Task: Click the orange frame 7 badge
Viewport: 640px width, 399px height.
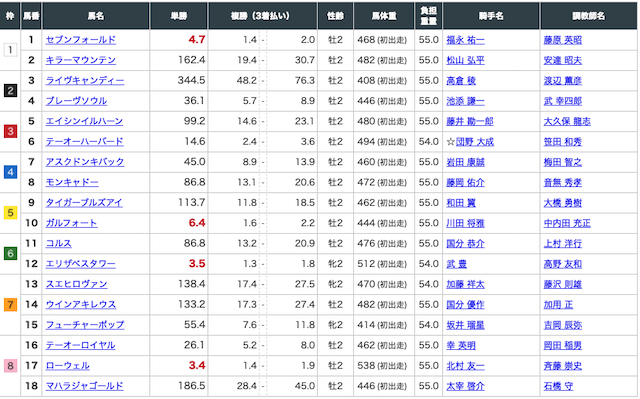Action: 10,305
